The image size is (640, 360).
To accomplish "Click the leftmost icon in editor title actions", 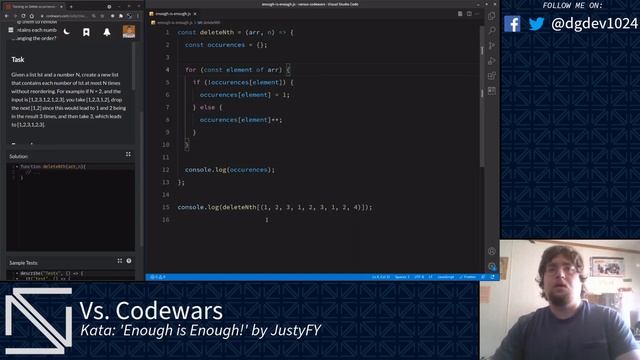I will click(460, 14).
